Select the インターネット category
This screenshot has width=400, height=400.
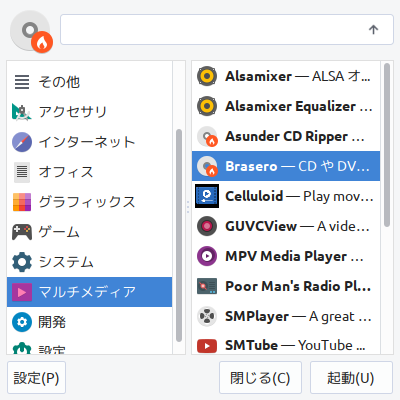pos(89,142)
